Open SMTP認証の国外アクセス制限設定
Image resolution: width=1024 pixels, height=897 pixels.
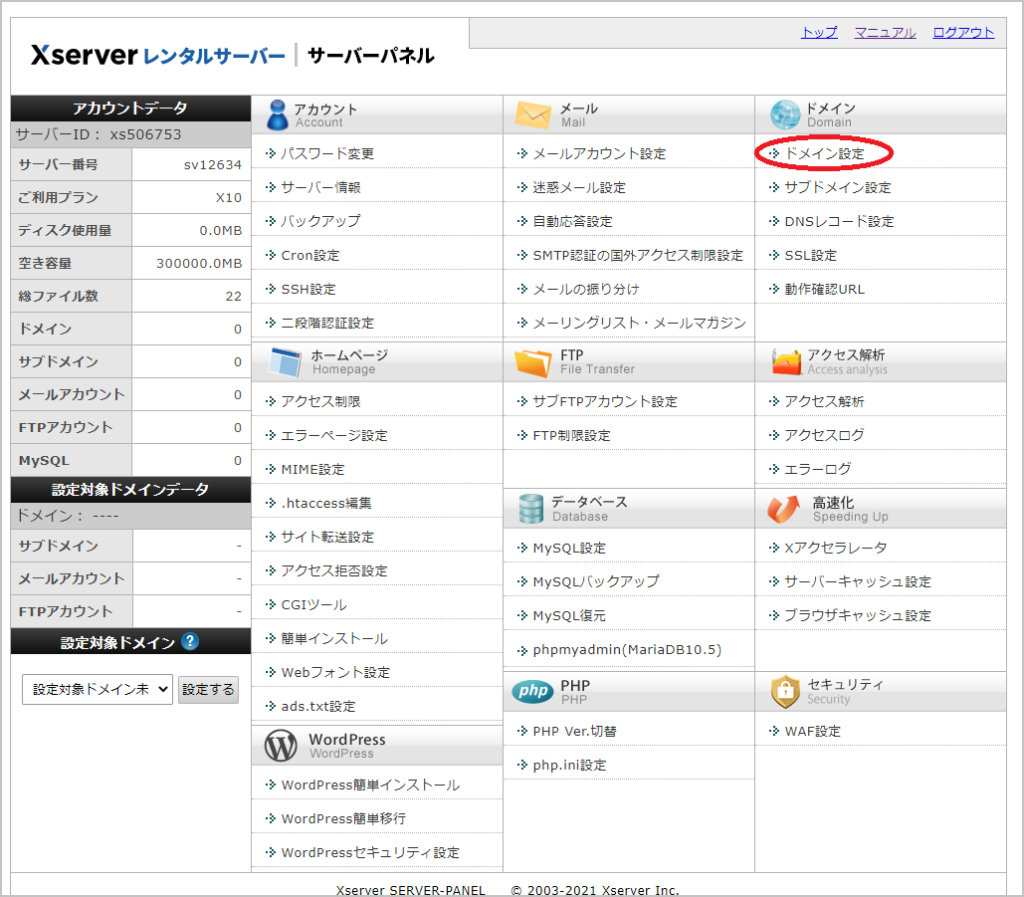click(638, 255)
